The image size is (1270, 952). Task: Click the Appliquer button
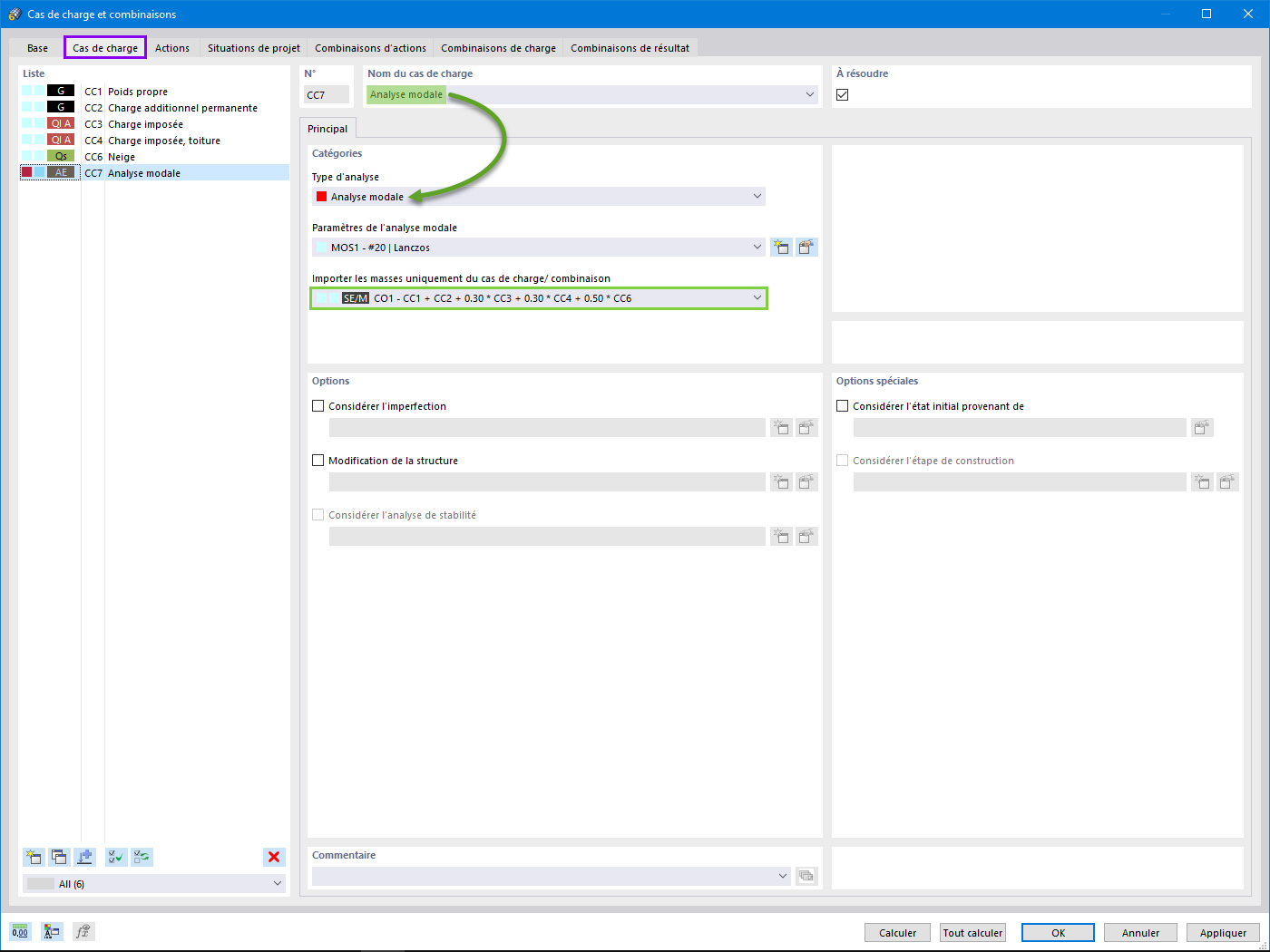1223,933
